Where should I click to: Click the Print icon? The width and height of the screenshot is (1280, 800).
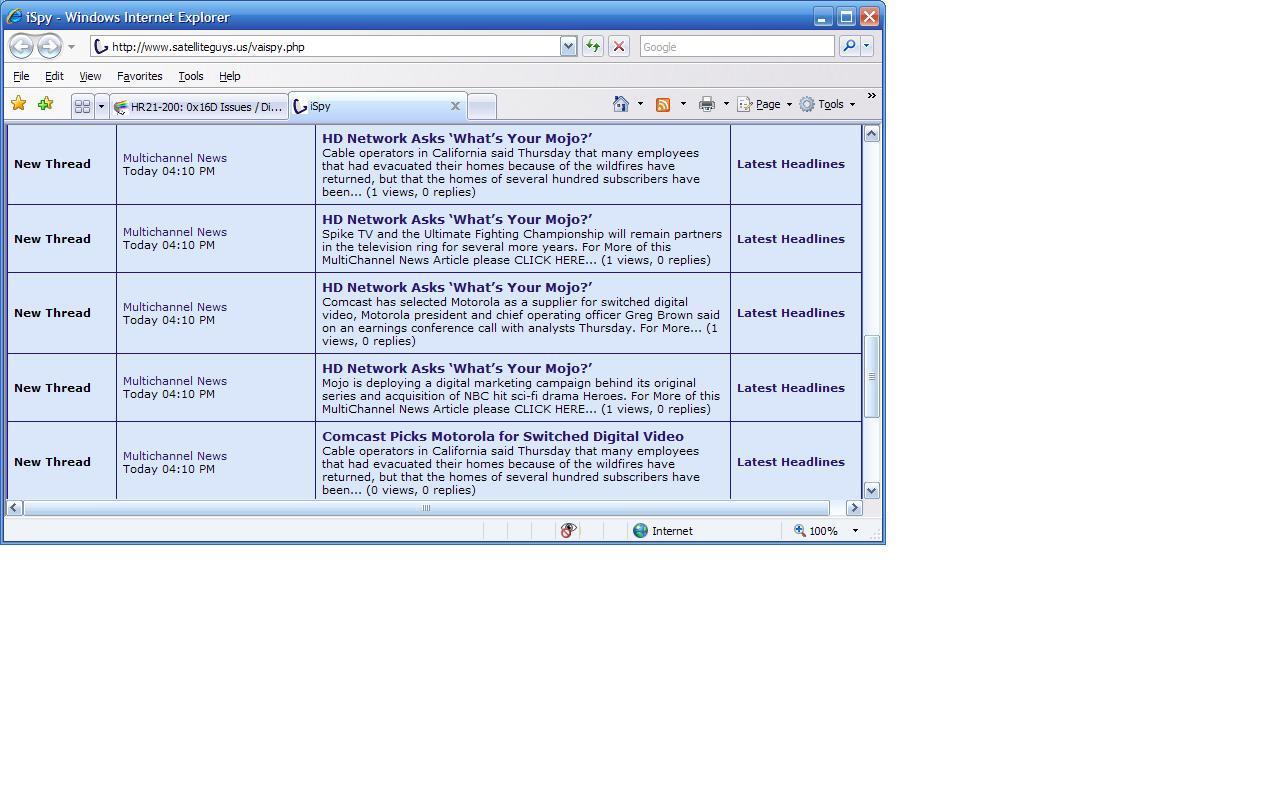(x=707, y=104)
